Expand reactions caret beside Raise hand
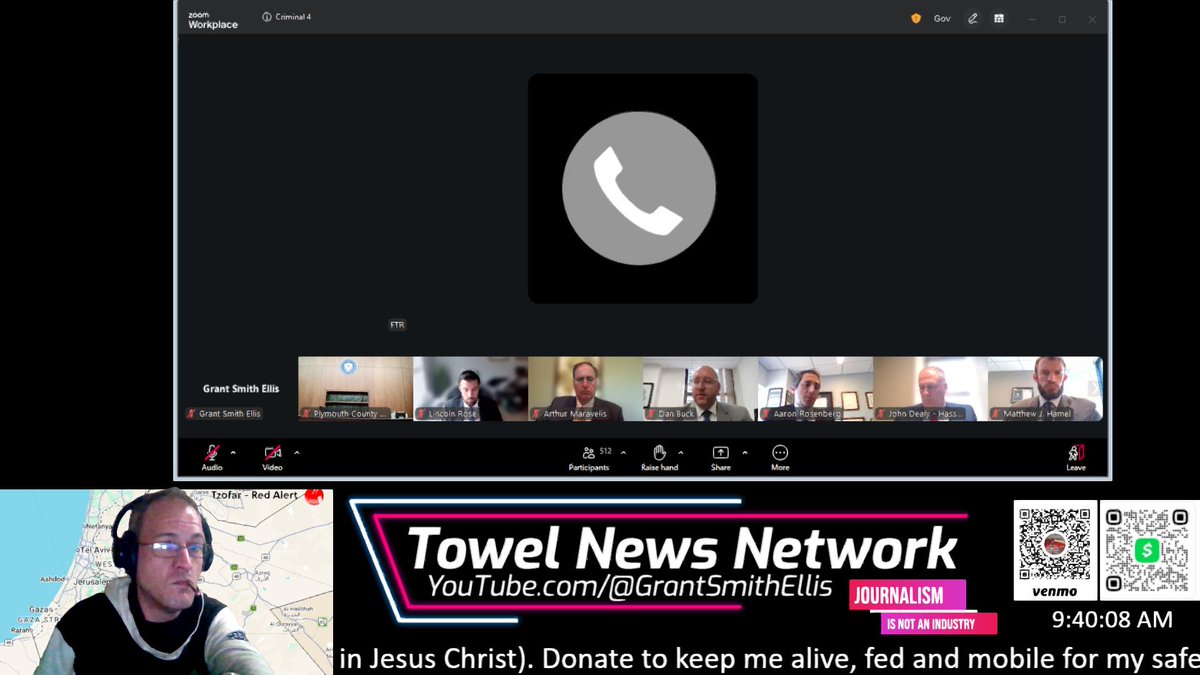 pos(681,452)
